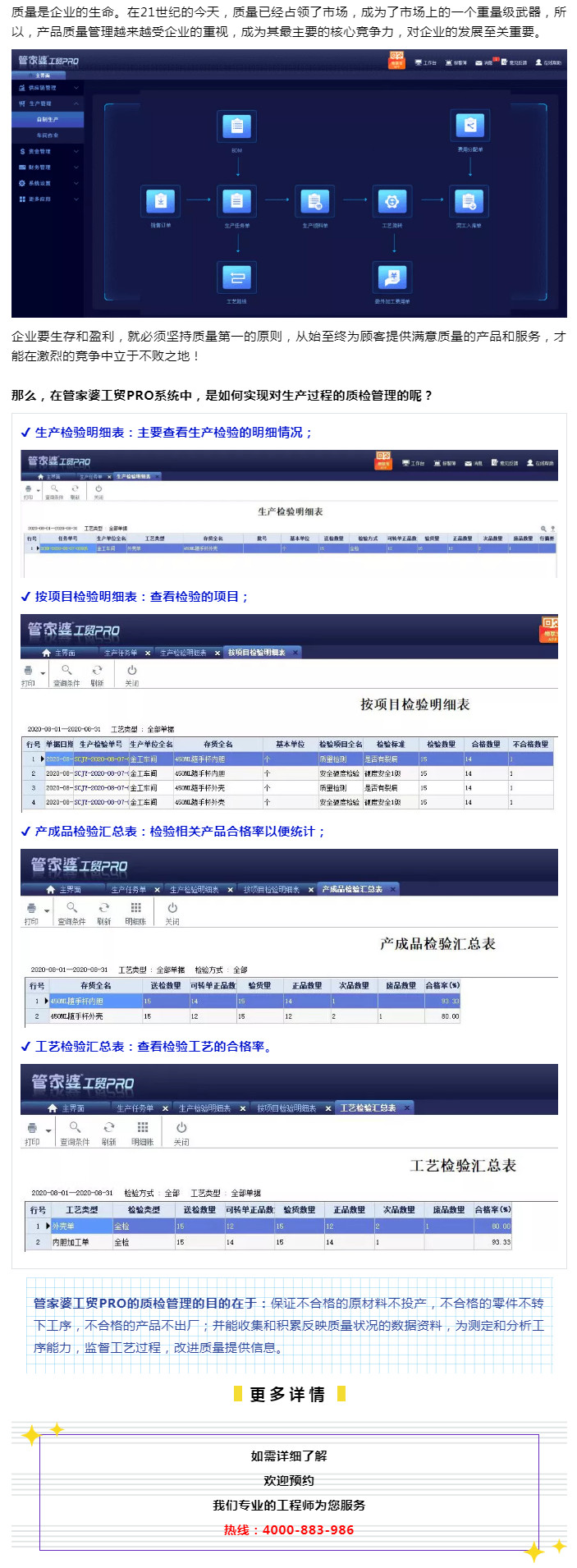This screenshot has height=1568, width=577.
Task: Select row 2 450ML随手杯外壳 in 产成品检验汇总表
Action: pos(244,1016)
